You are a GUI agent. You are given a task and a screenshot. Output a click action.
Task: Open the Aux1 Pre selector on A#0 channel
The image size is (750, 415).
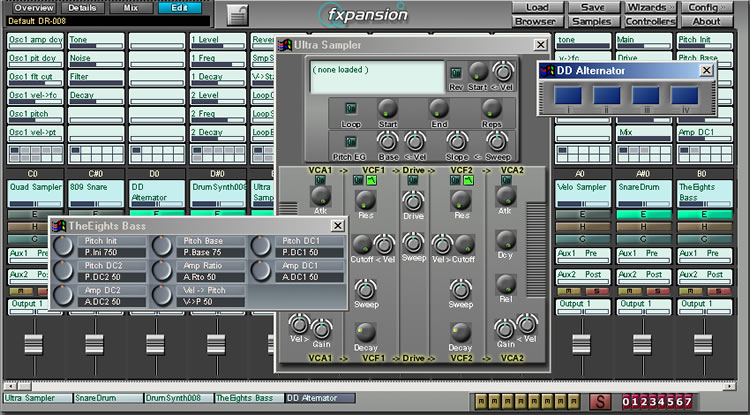tap(638, 254)
